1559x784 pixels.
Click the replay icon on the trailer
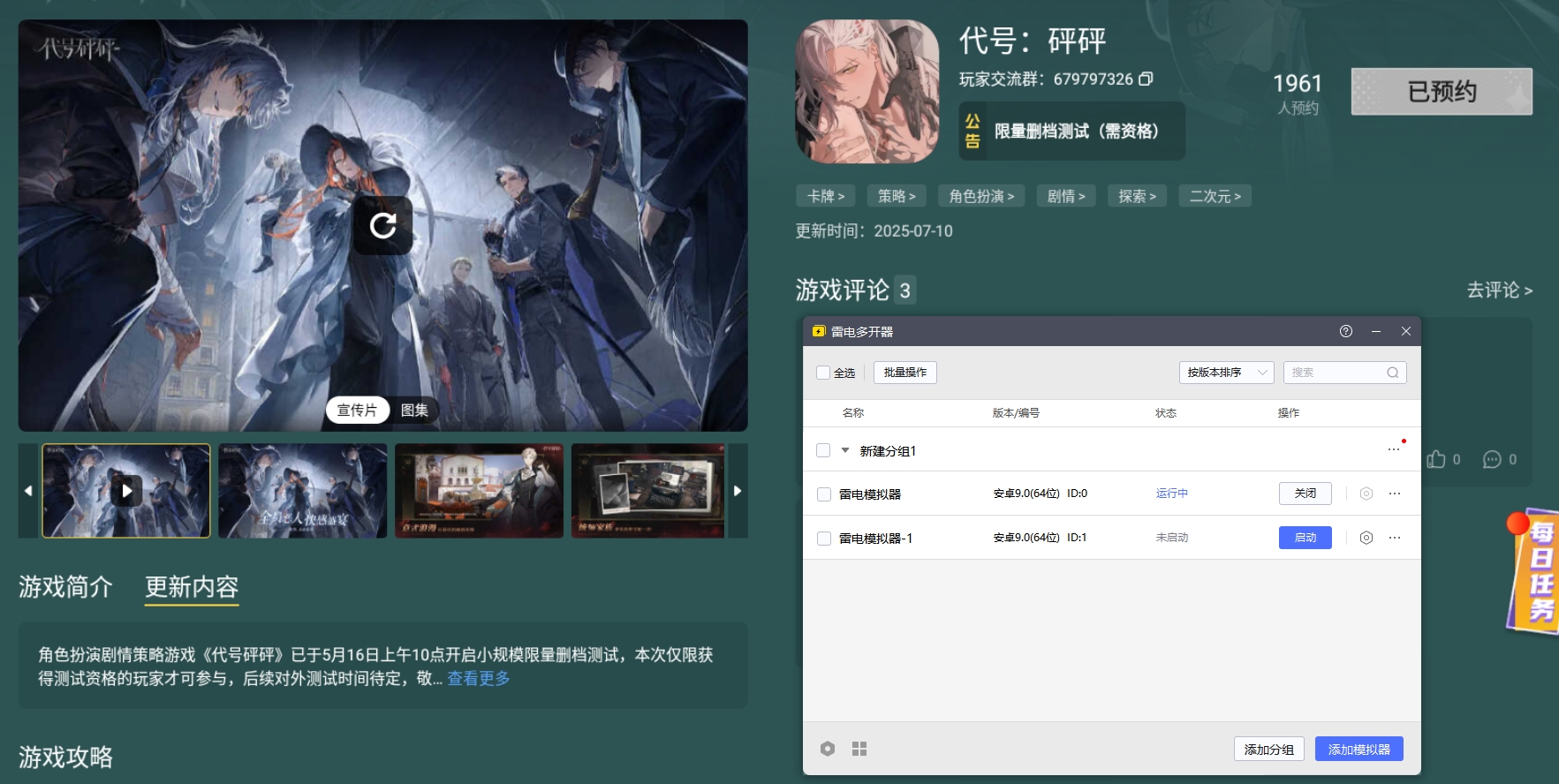(383, 225)
